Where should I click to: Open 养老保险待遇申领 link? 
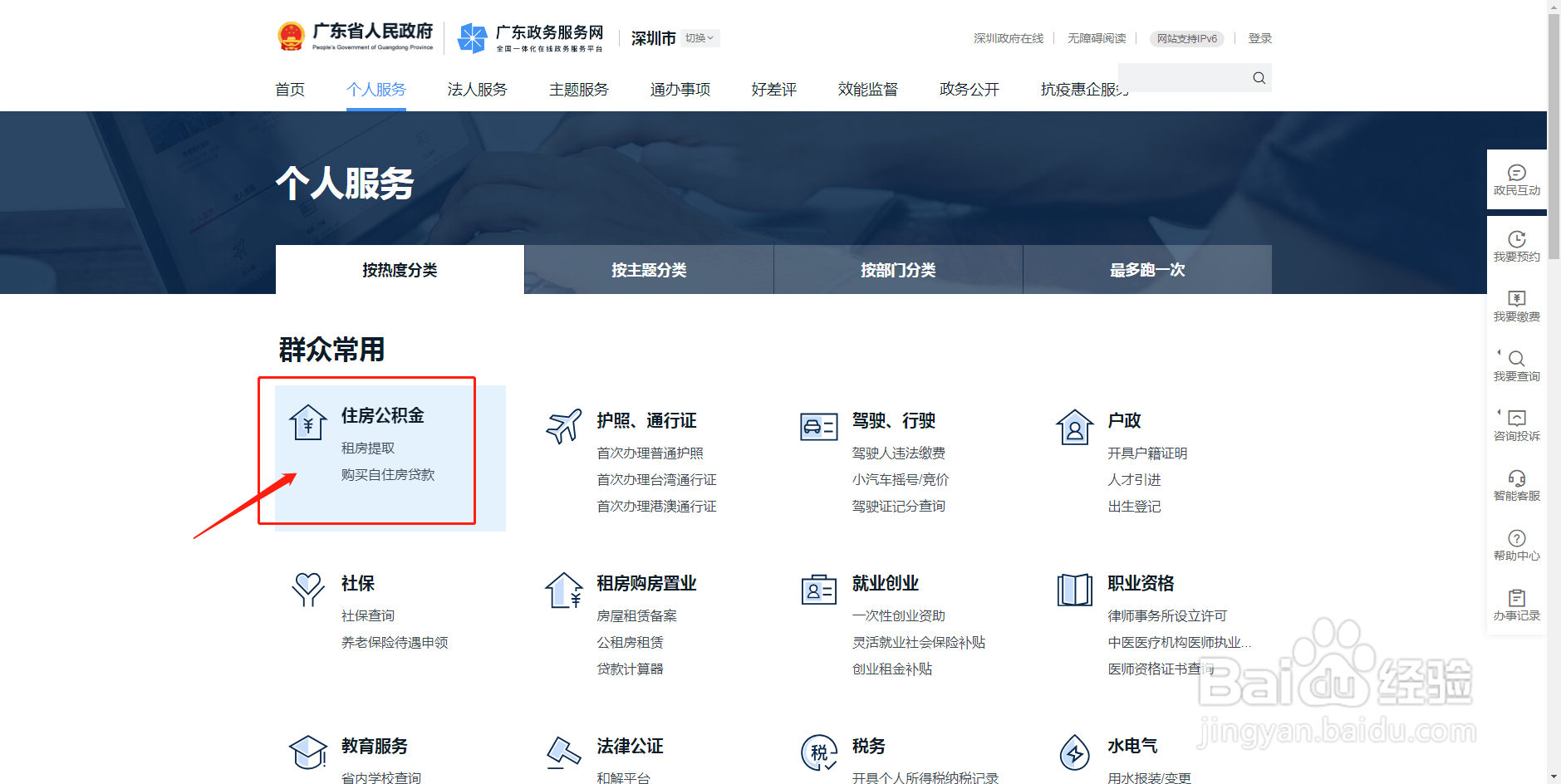coord(395,643)
